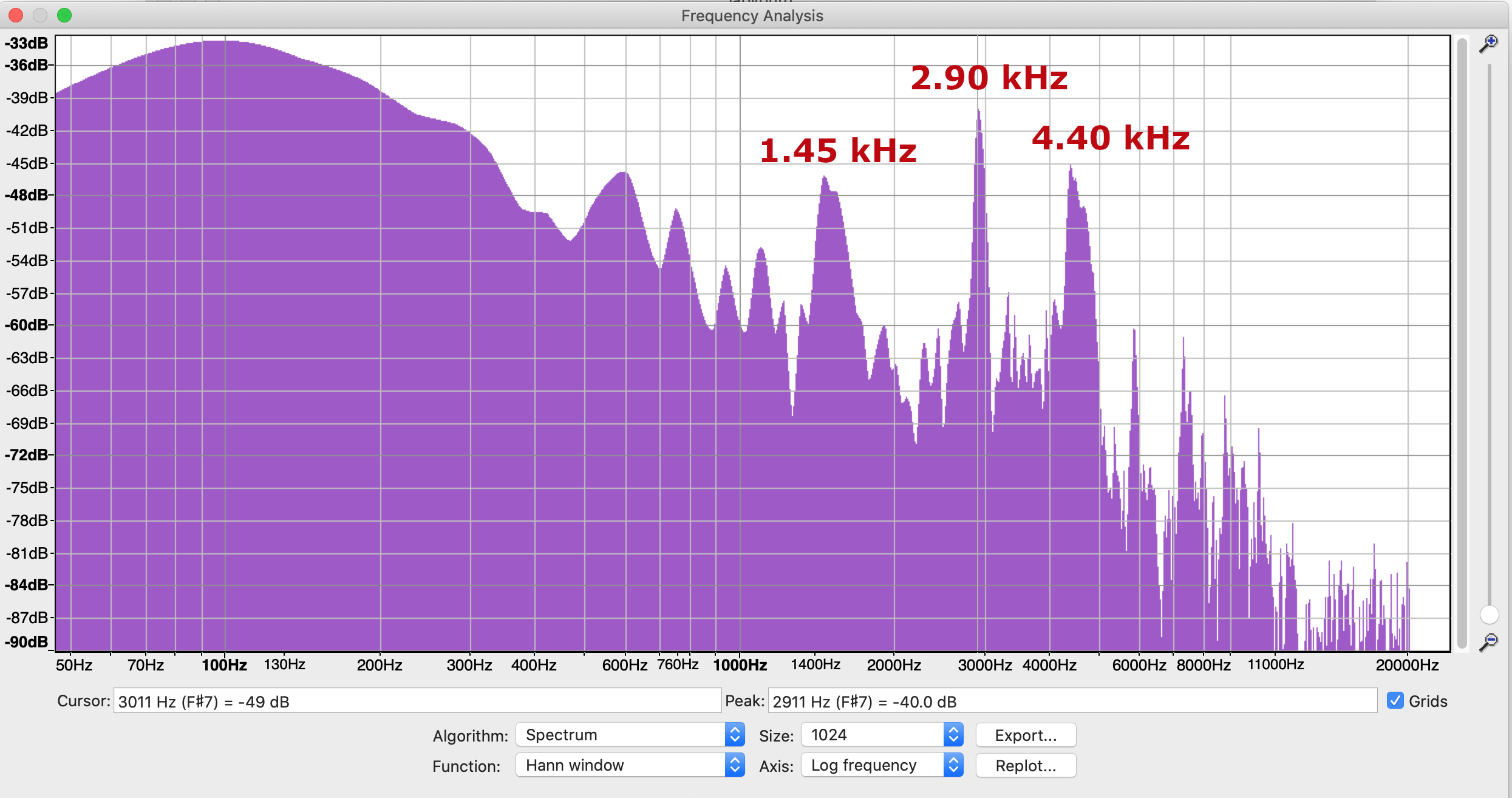1512x798 pixels.
Task: Click the Replot... button
Action: click(1026, 766)
